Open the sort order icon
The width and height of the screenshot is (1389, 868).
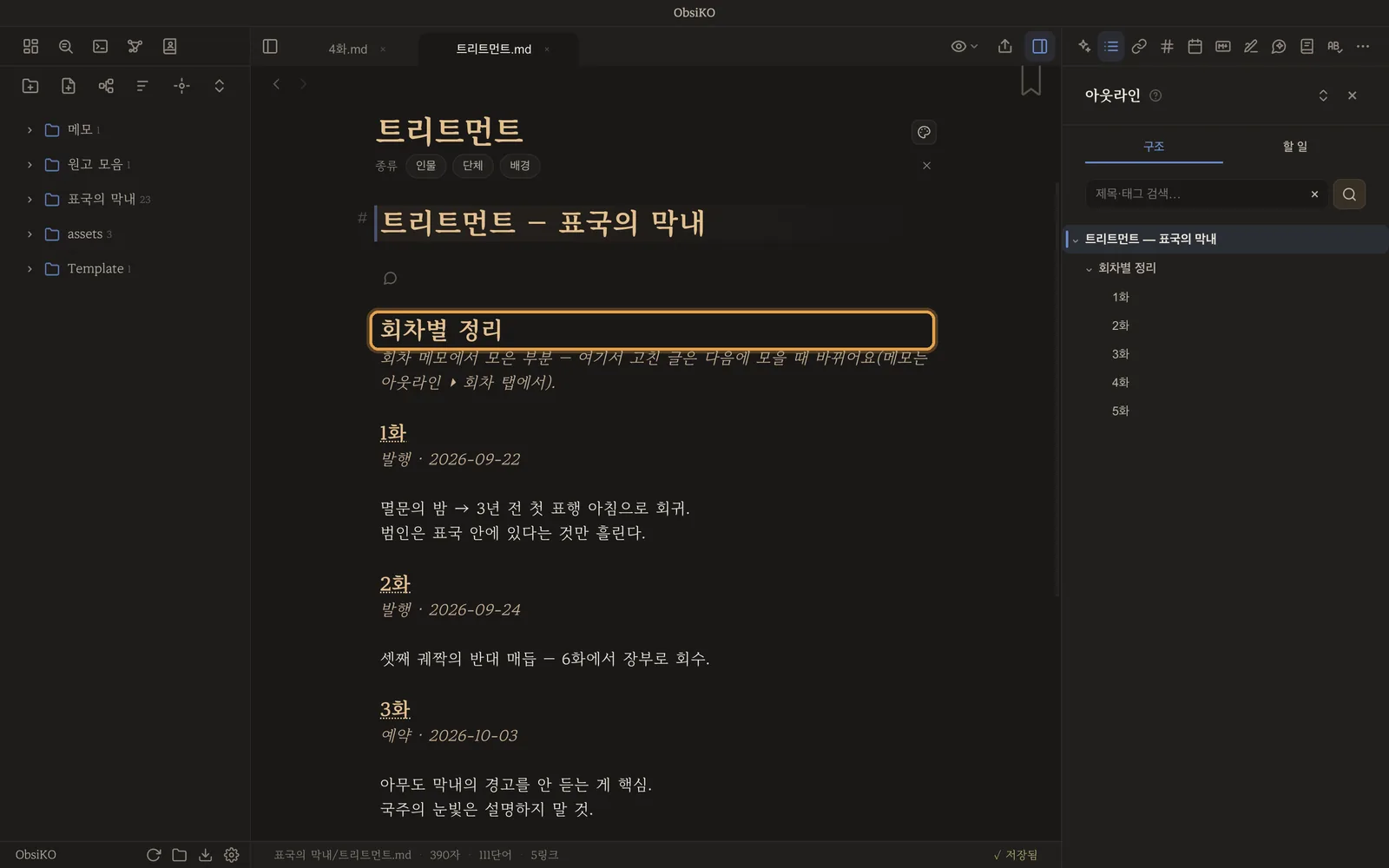[x=143, y=85]
